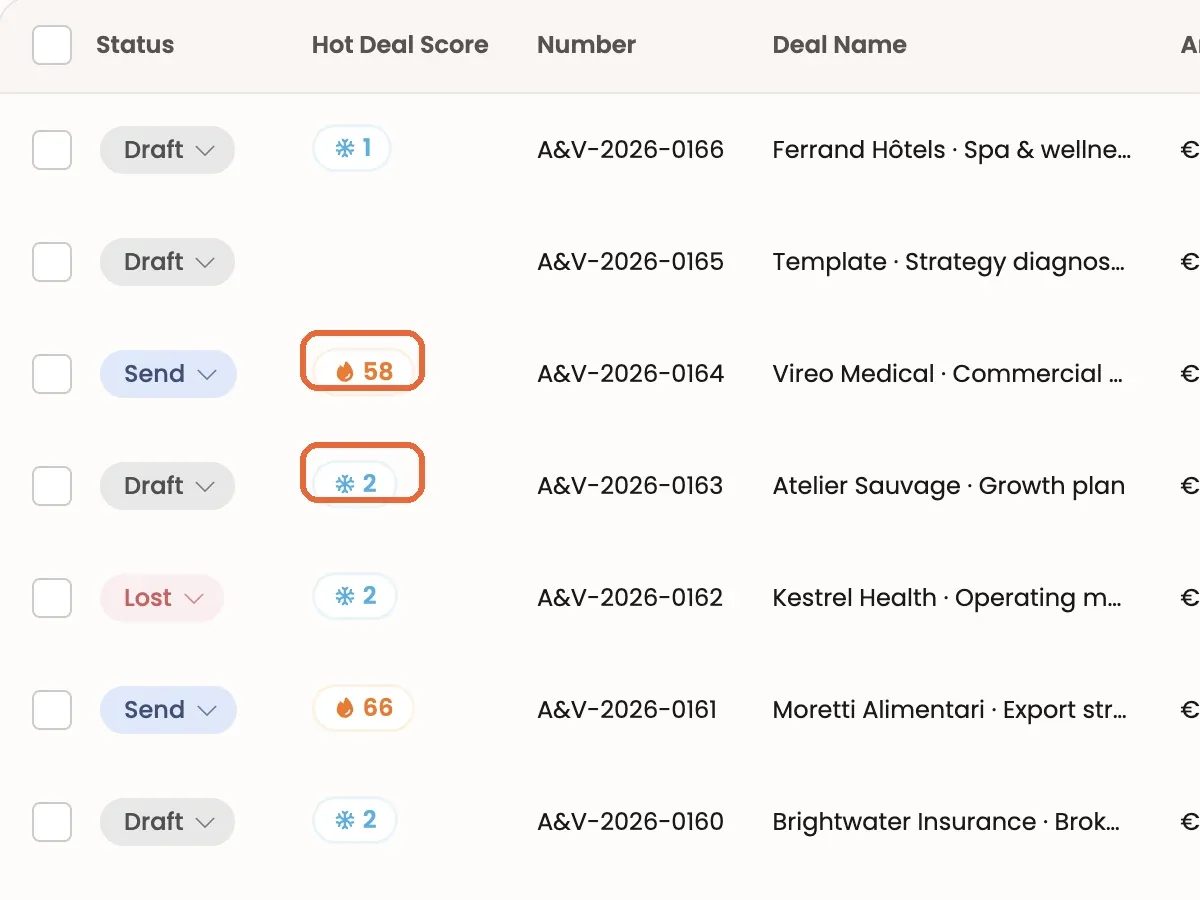Click the snowflake icon in Brightwater Insurance row
The width and height of the screenshot is (1200, 900).
[345, 821]
